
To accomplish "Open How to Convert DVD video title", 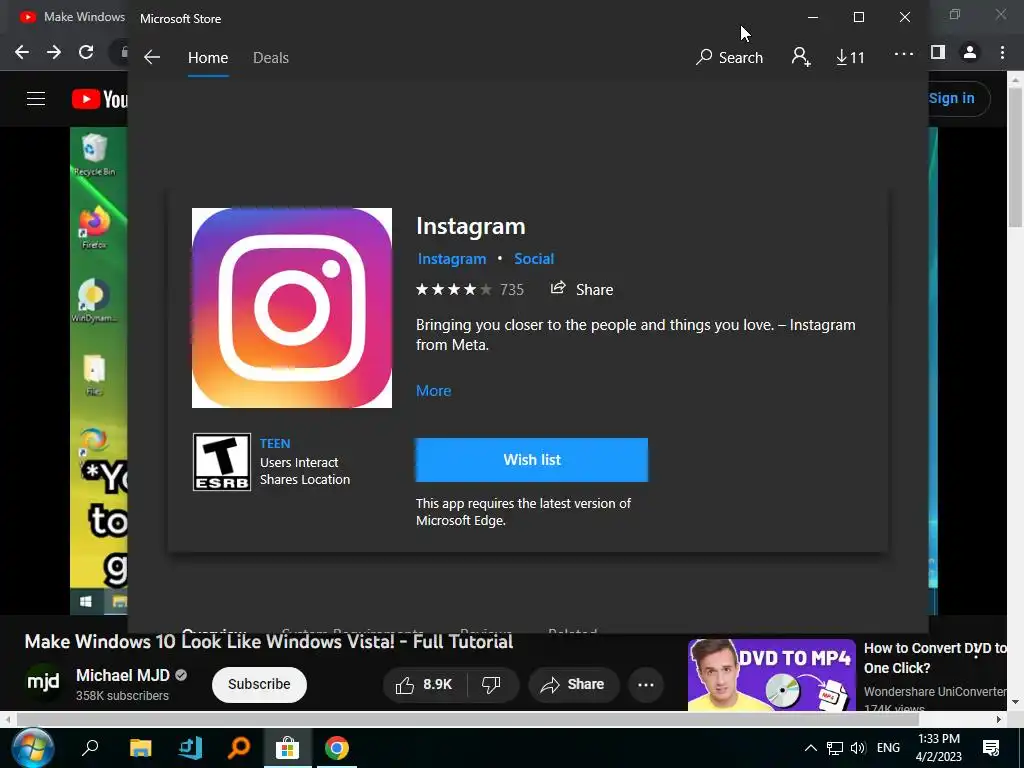I will (935, 658).
